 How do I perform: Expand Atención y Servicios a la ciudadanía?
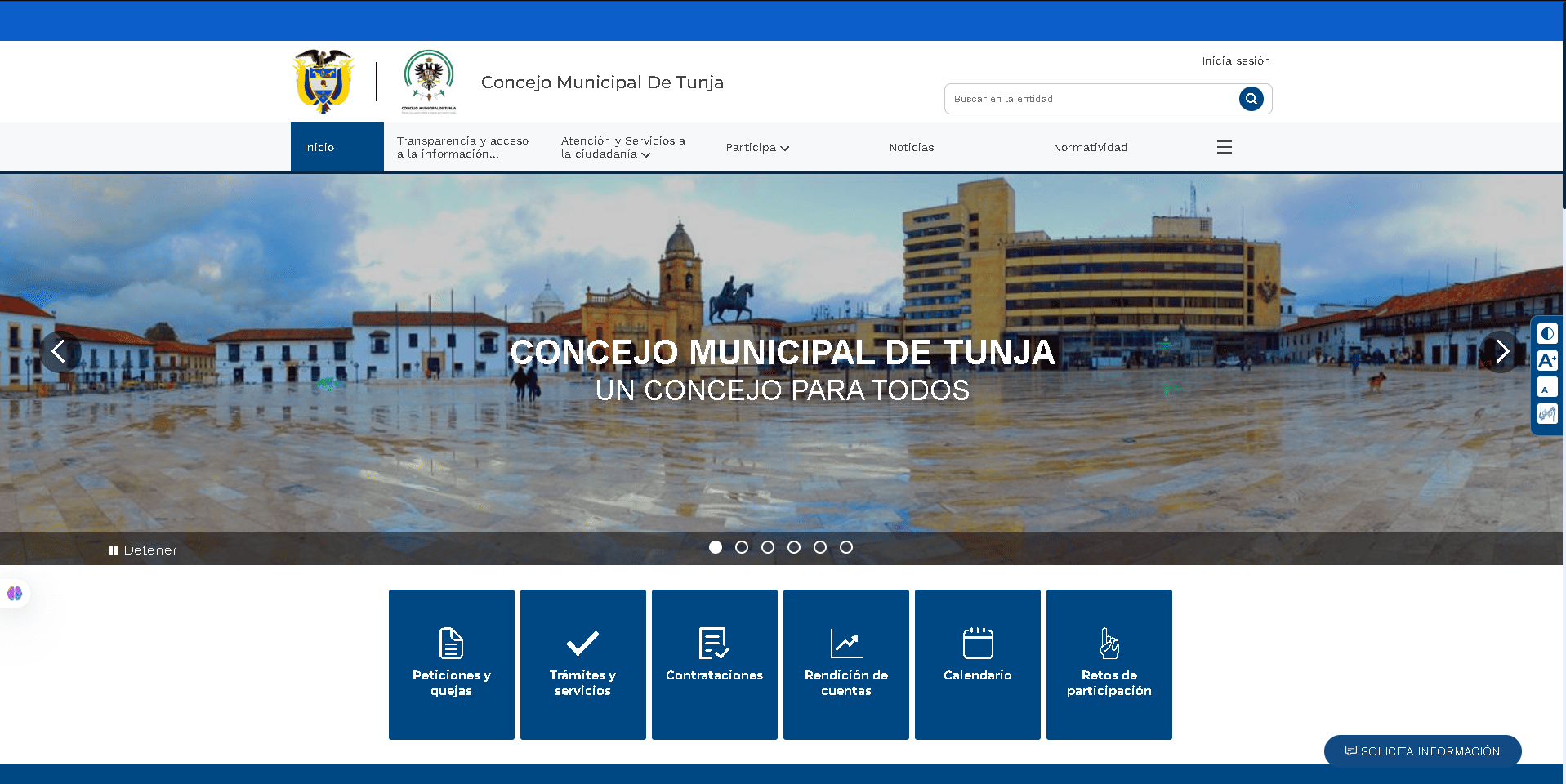click(622, 148)
